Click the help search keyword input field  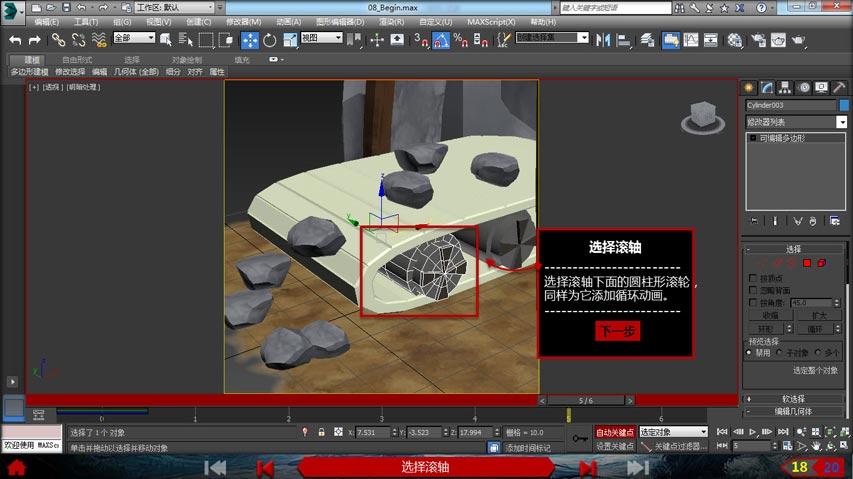tap(615, 8)
